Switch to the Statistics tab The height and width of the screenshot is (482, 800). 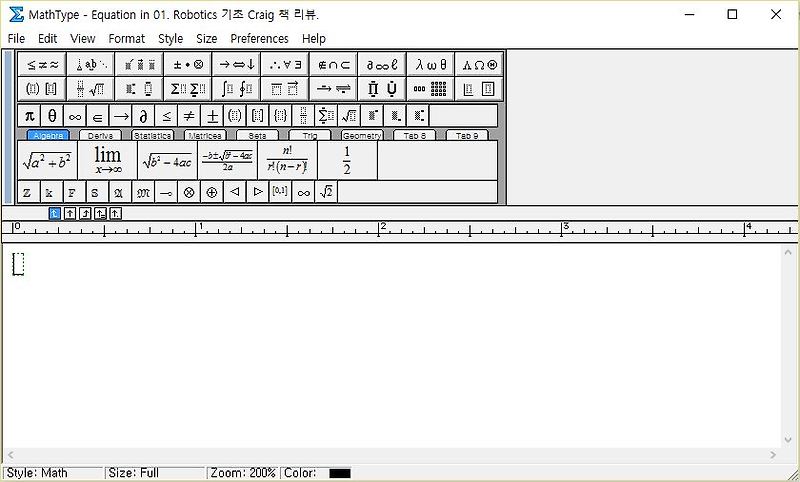pyautogui.click(x=153, y=135)
